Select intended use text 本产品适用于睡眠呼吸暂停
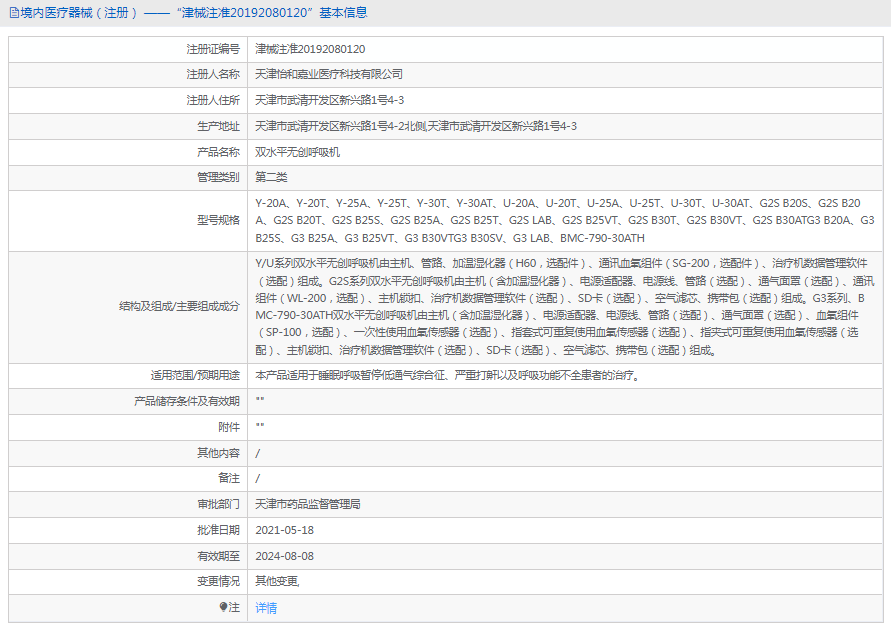Image resolution: width=891 pixels, height=632 pixels. [448, 375]
